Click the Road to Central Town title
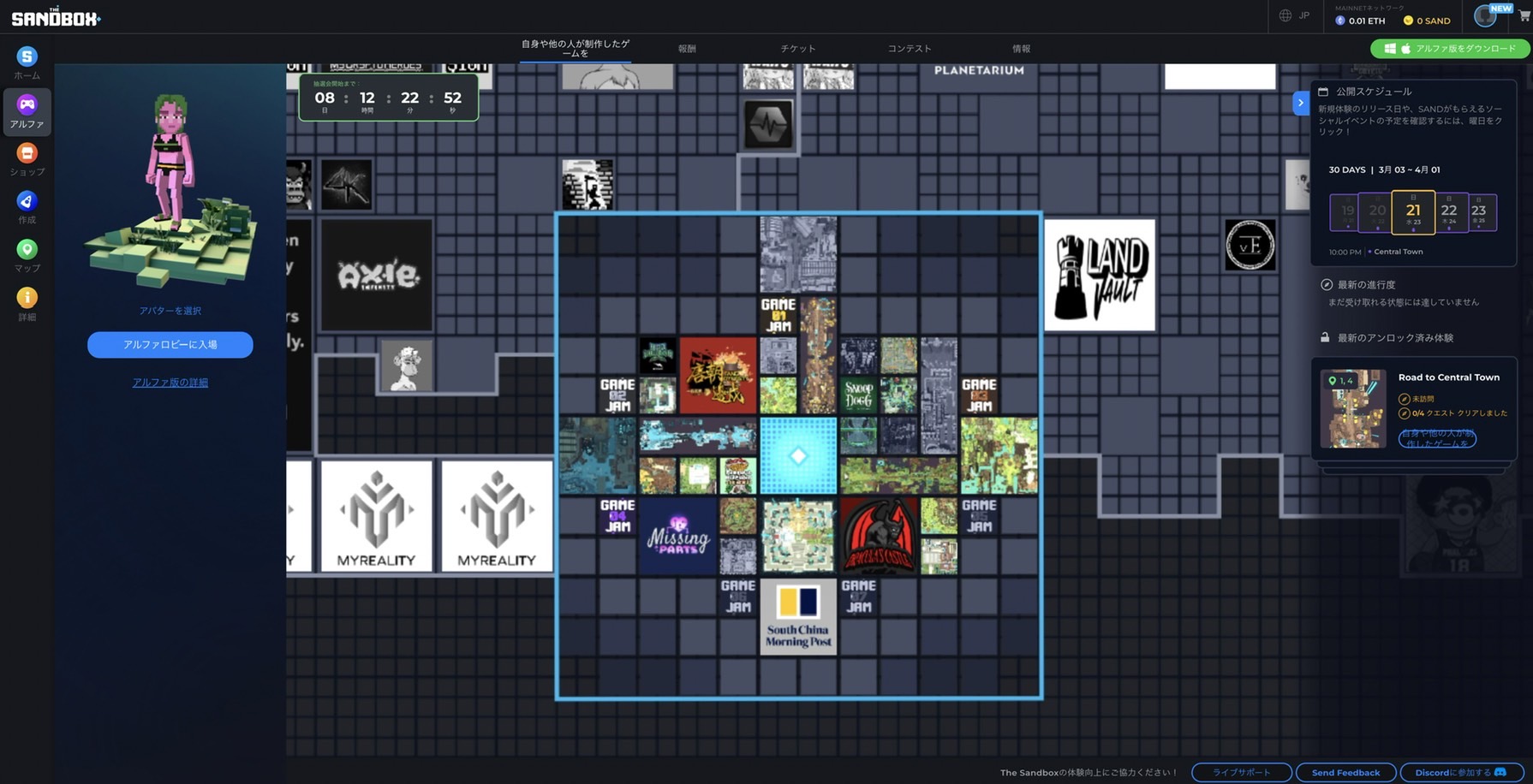The height and width of the screenshot is (784, 1533). (1449, 377)
